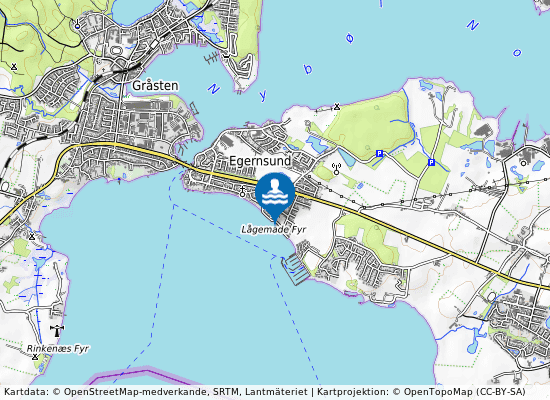This screenshot has height=400, width=550.
Task: Click the Egernsund town label
Action: pyautogui.click(x=260, y=161)
